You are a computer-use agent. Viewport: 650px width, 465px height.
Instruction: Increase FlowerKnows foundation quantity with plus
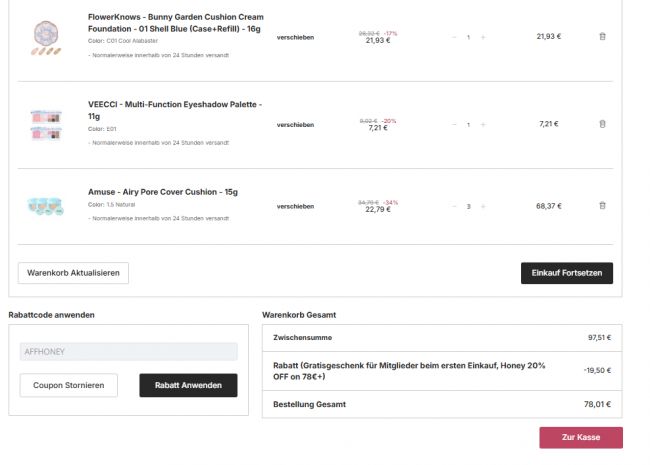click(483, 37)
